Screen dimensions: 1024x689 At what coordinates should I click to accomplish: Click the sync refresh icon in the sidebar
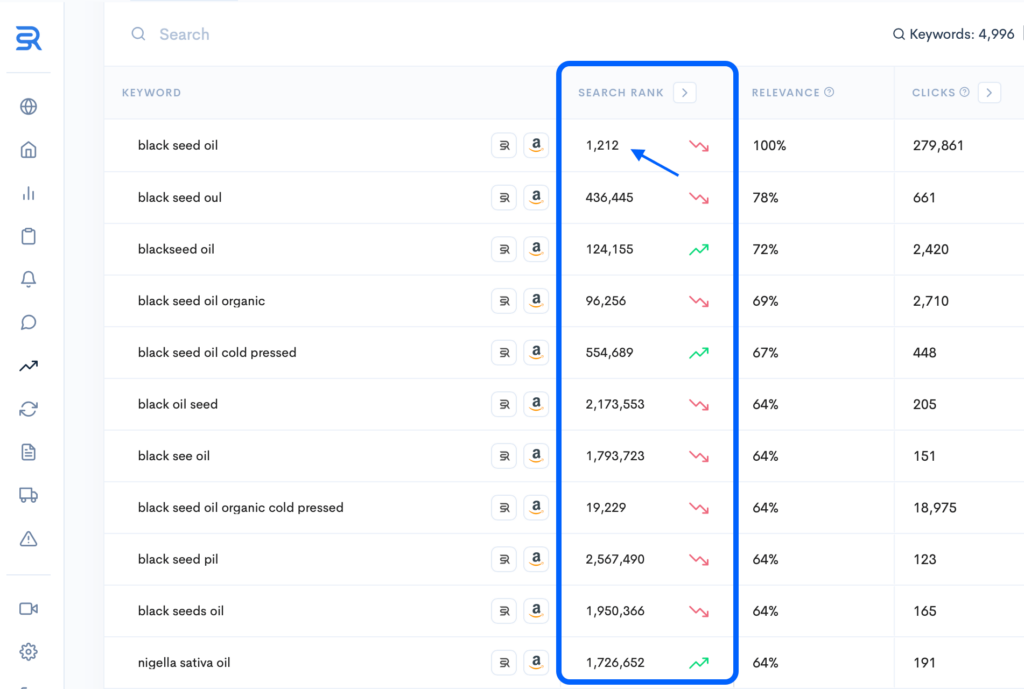coord(28,409)
